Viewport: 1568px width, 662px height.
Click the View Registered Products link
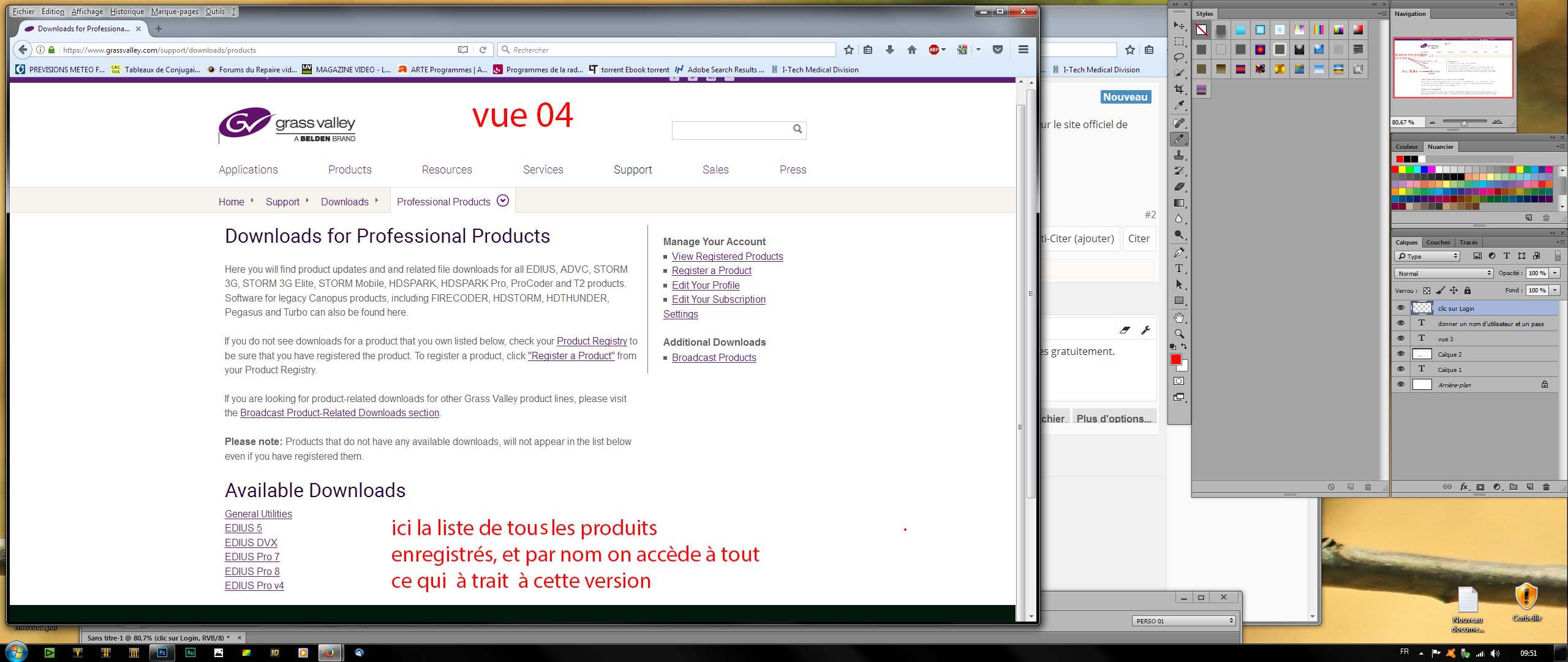727,256
